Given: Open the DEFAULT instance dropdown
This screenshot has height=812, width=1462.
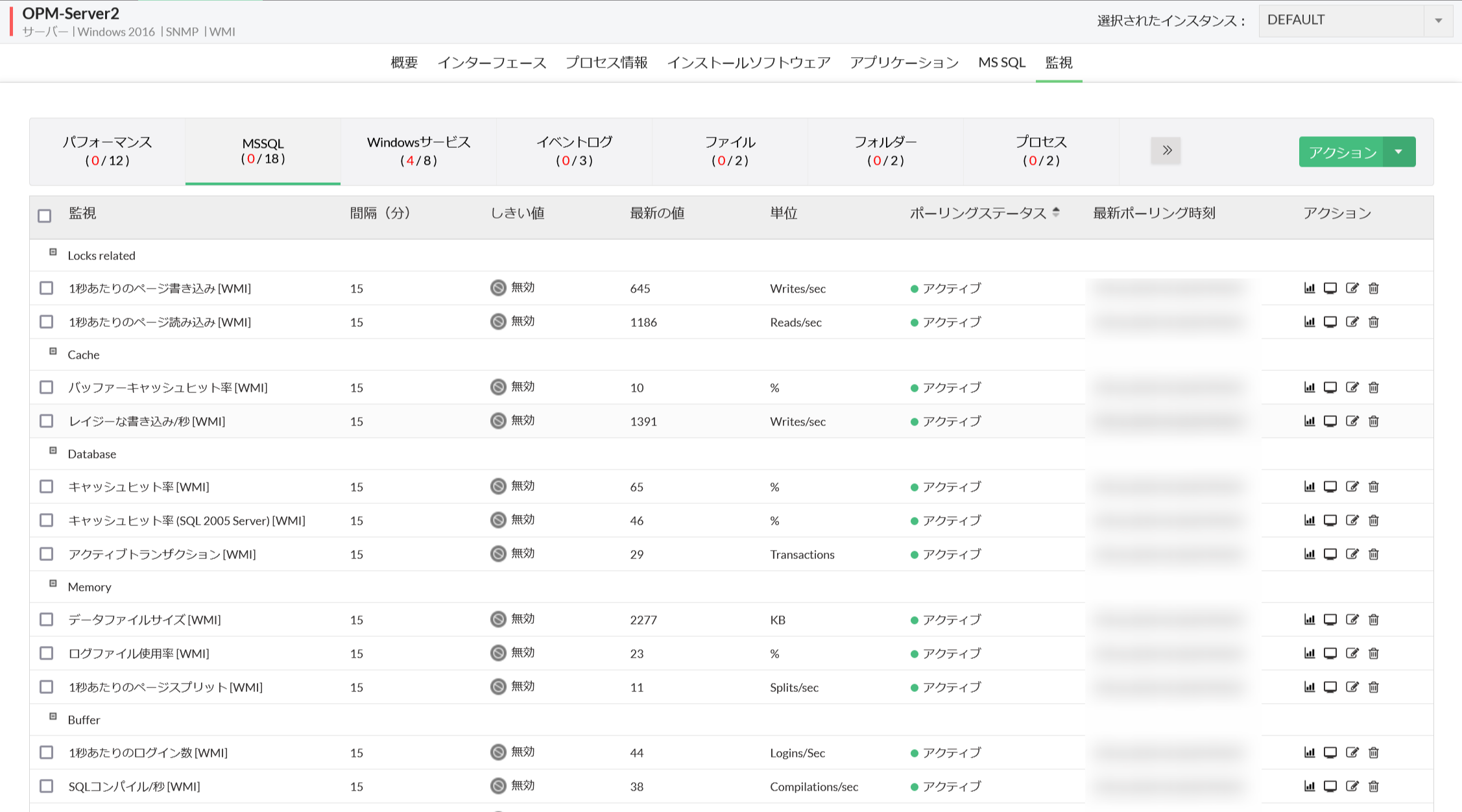Looking at the screenshot, I should [1354, 20].
